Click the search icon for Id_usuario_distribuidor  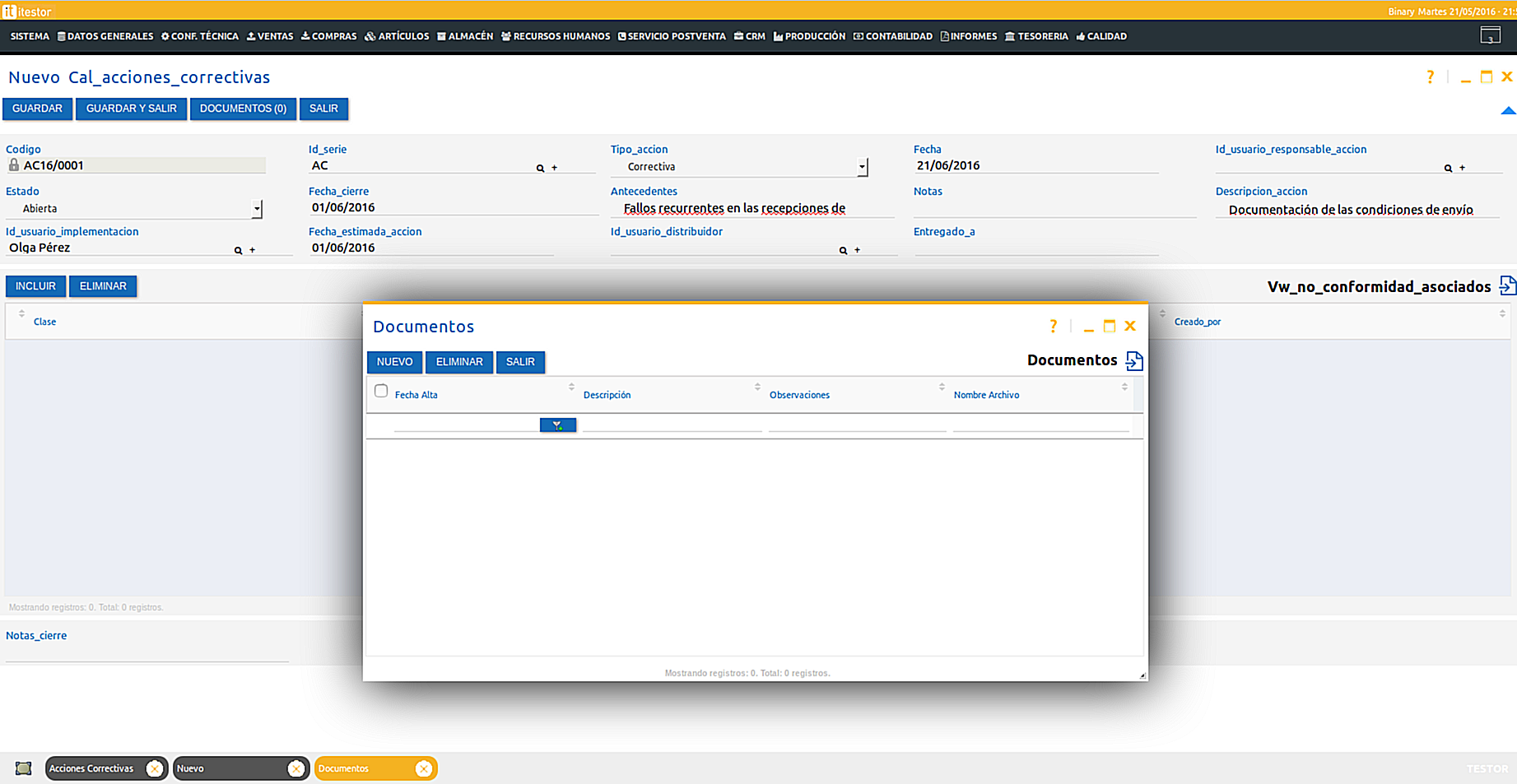pos(843,250)
